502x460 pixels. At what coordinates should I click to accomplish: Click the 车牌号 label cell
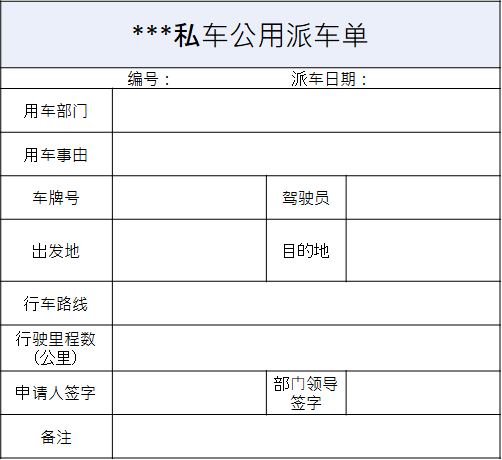(56, 198)
